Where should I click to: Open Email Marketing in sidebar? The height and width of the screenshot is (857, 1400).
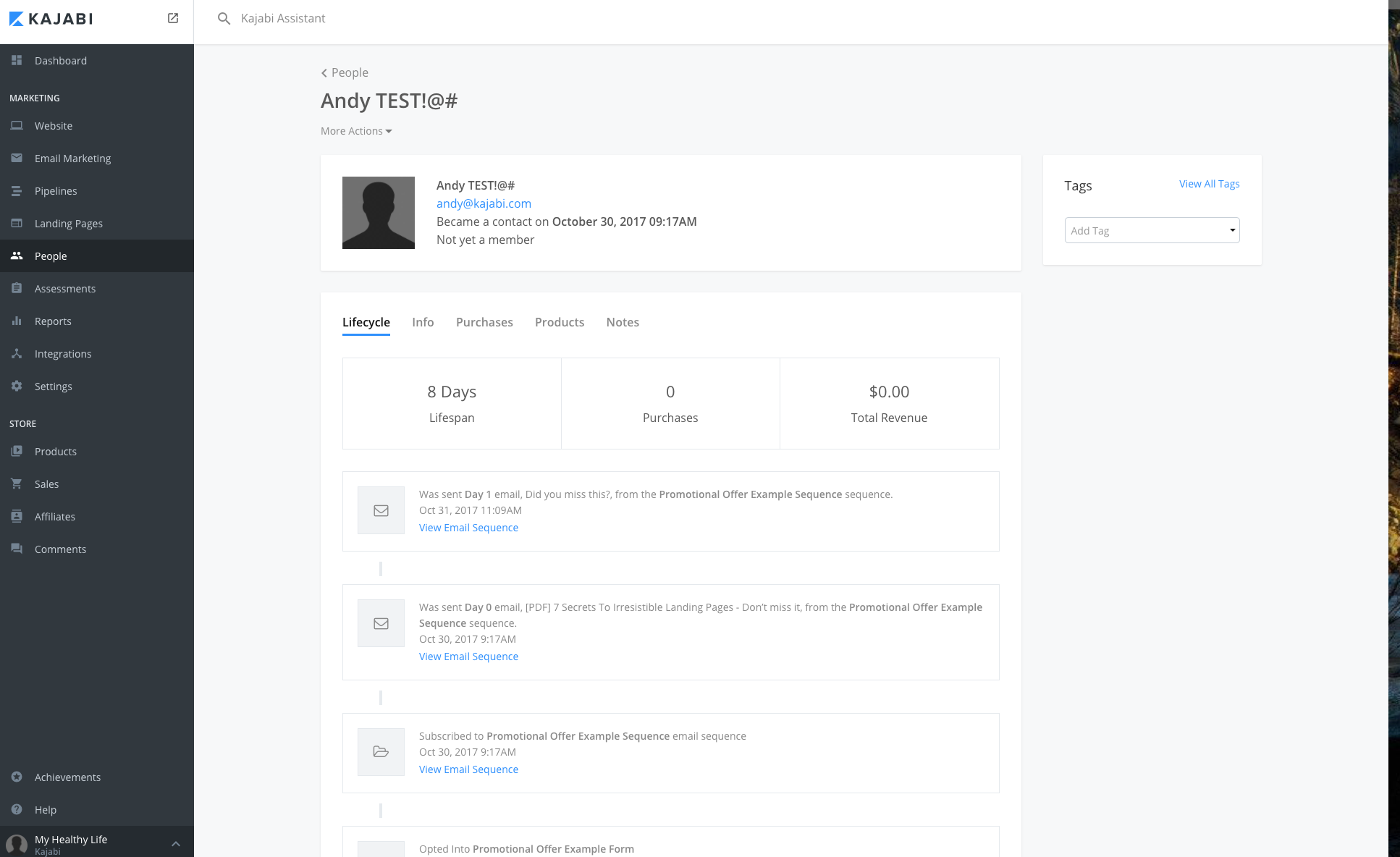tap(97, 159)
